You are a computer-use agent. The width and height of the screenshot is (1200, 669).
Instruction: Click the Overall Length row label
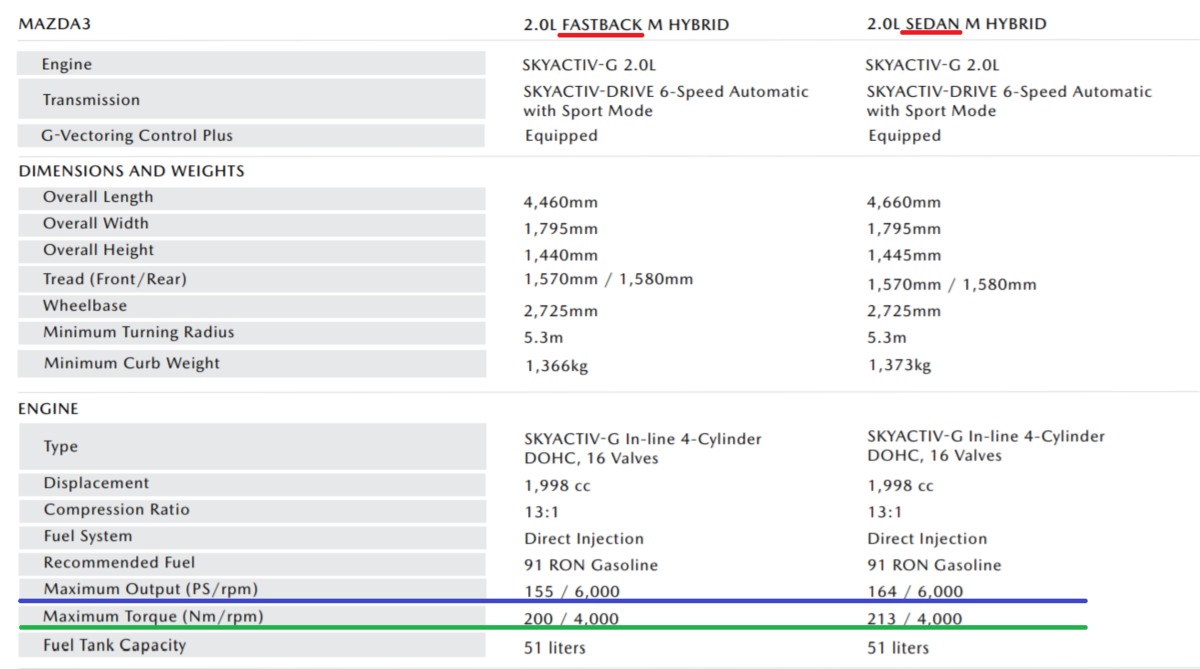pos(98,197)
